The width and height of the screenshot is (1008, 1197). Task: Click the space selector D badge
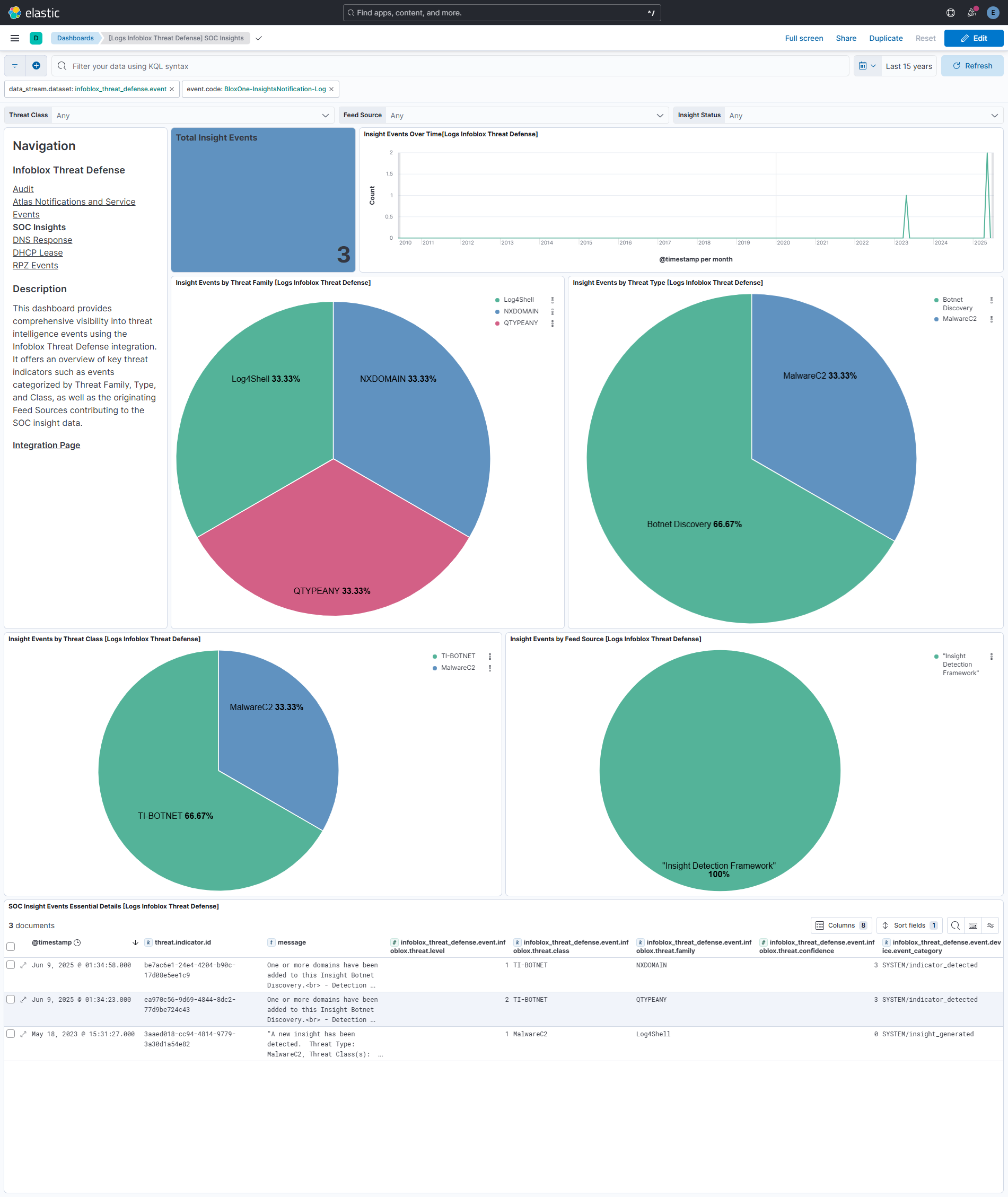pos(36,38)
